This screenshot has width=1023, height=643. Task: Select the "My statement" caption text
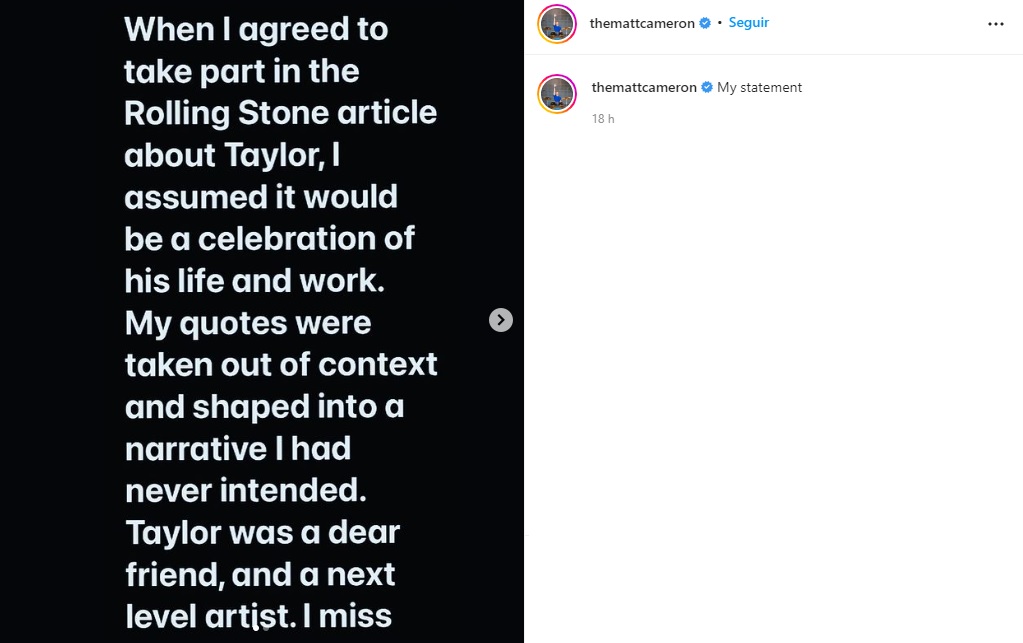(760, 88)
